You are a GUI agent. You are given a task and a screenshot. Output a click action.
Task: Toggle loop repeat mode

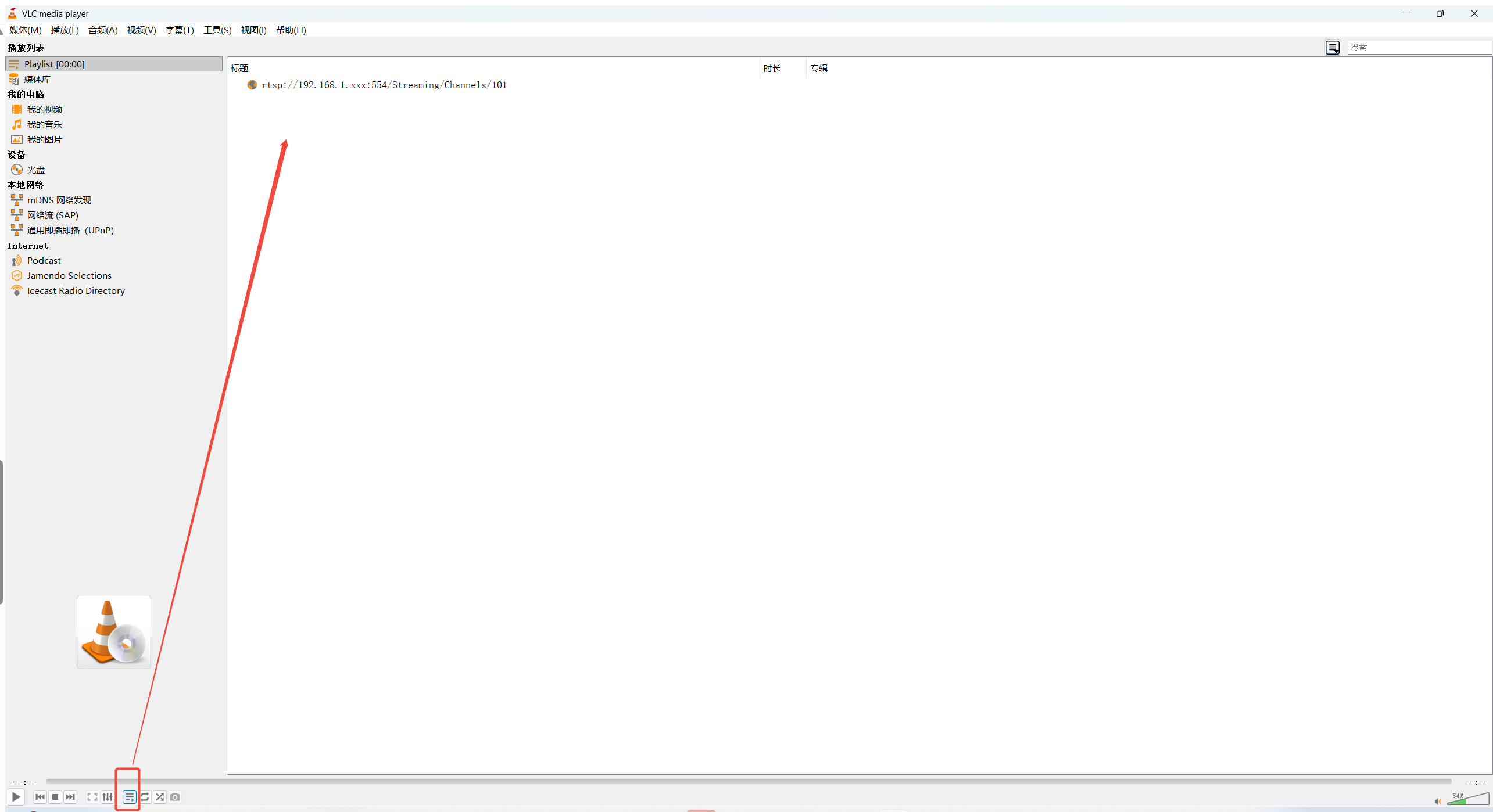tap(145, 797)
